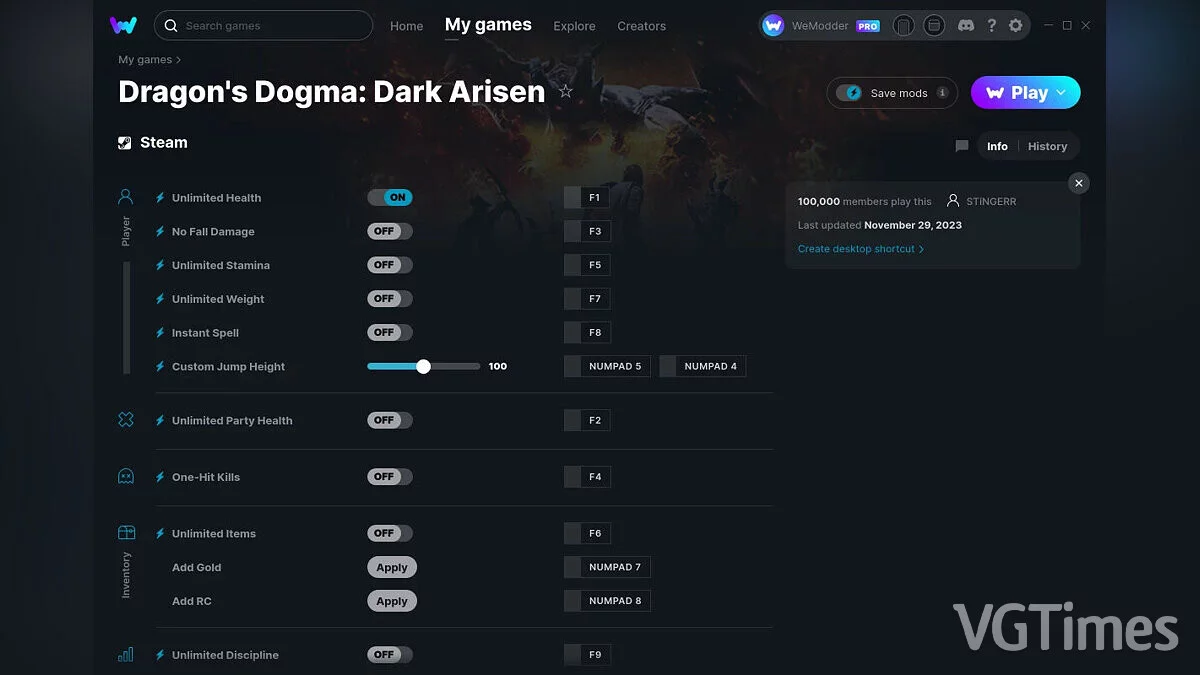Select the party cross icon in sidebar

coord(124,420)
